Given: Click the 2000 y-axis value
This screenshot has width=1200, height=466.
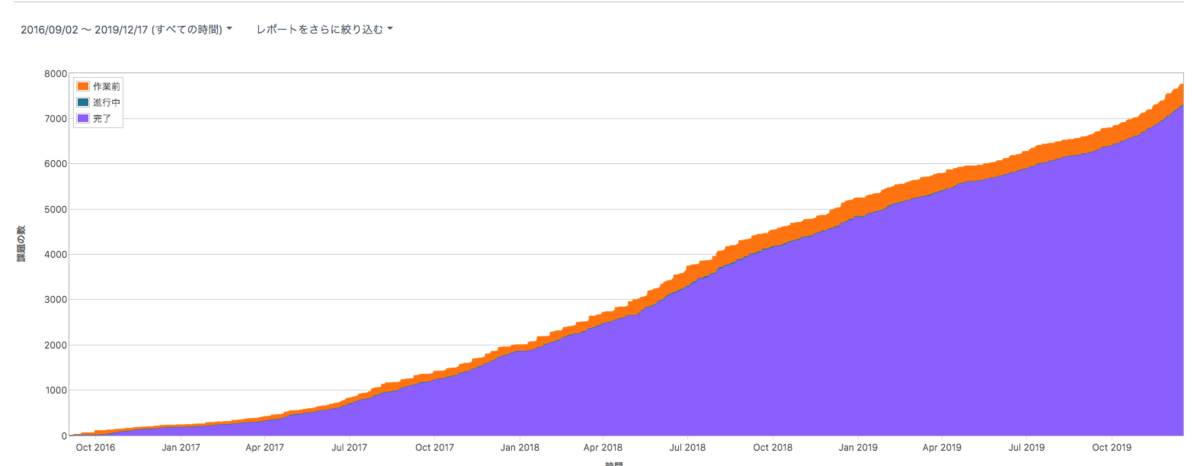Looking at the screenshot, I should click(x=55, y=345).
